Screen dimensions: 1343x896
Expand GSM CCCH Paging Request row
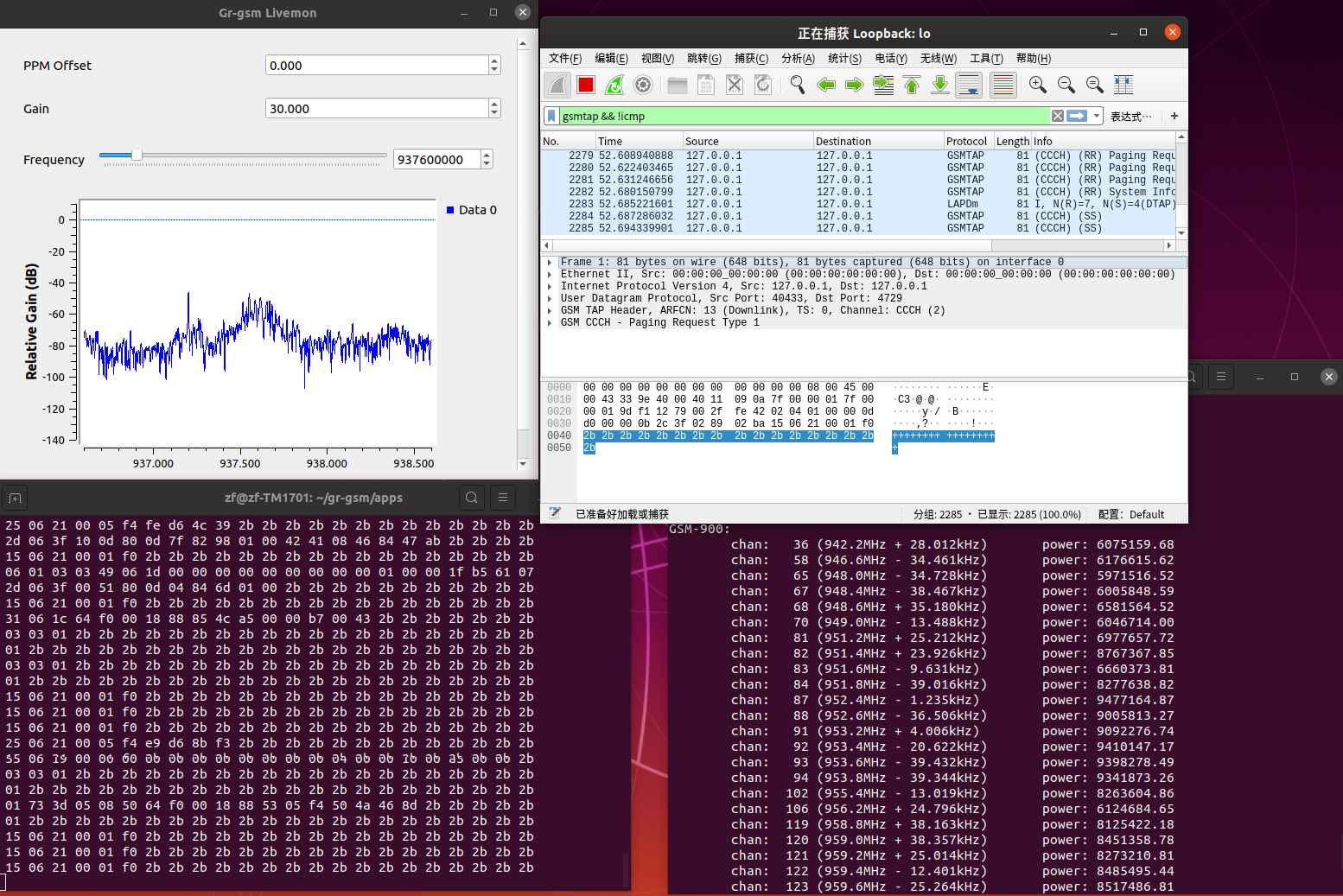pyautogui.click(x=550, y=322)
